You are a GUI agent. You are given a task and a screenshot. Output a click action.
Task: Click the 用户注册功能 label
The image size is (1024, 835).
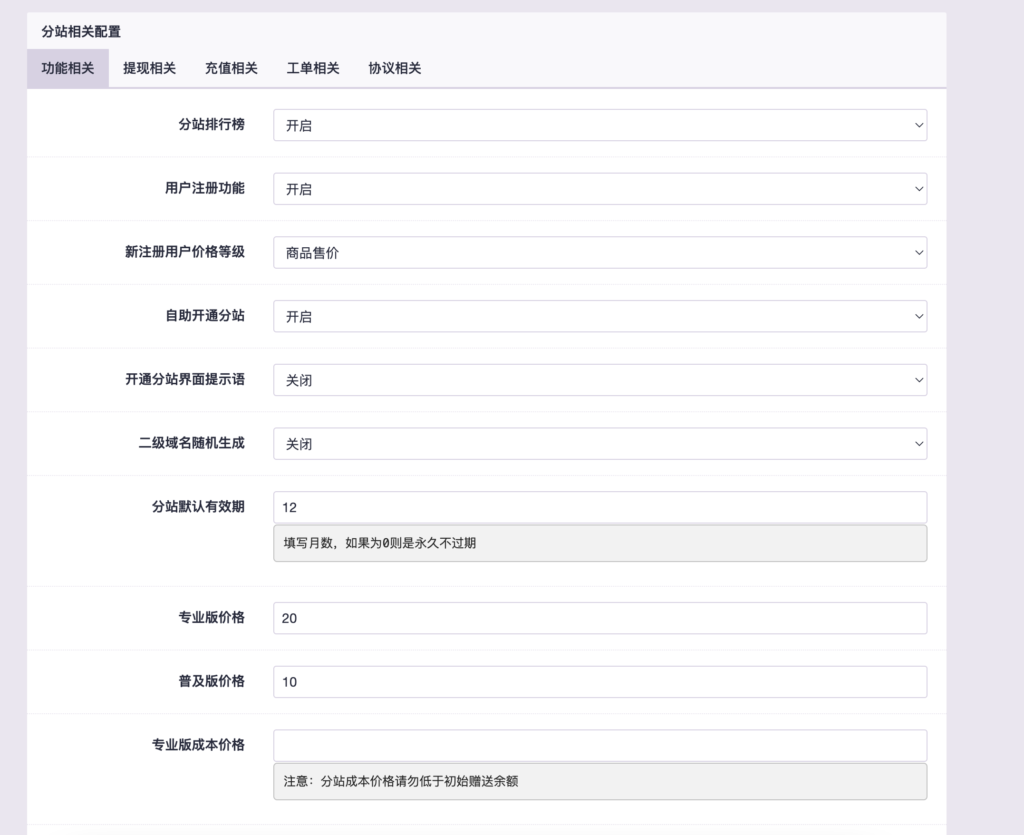click(204, 188)
